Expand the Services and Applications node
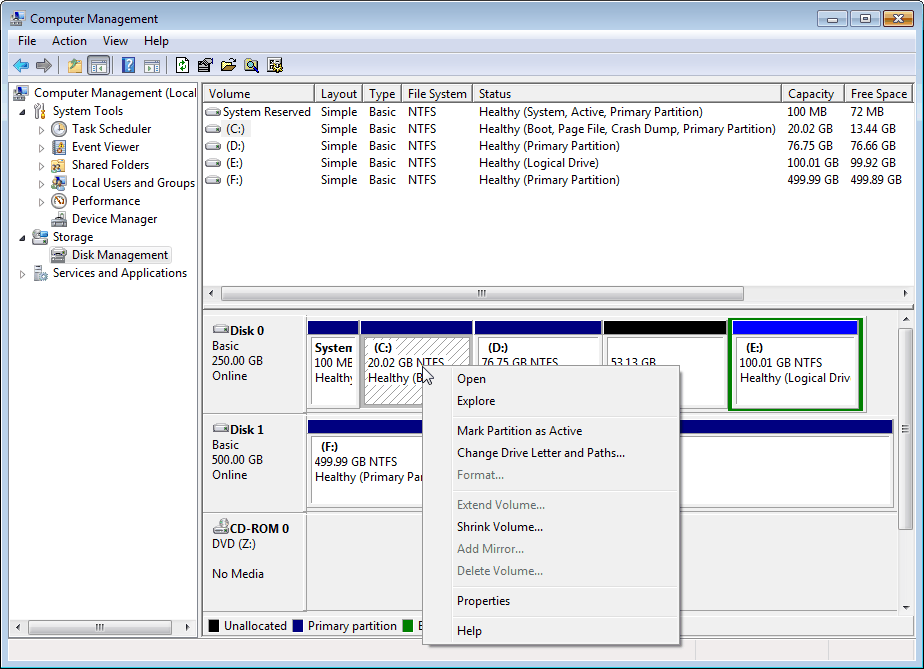The height and width of the screenshot is (669, 924). click(22, 274)
